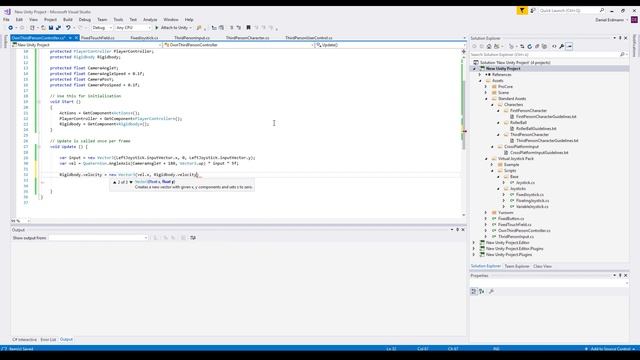This screenshot has width=640, height=360.
Task: Click the bookmark icon in toolbar
Action: click(x=248, y=28)
